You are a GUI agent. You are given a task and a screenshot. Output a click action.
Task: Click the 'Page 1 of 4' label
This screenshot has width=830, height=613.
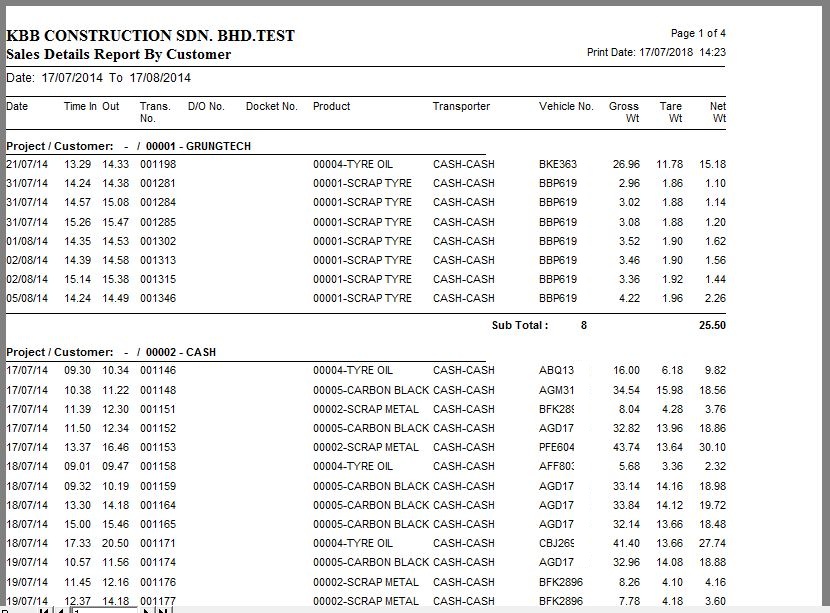(698, 33)
